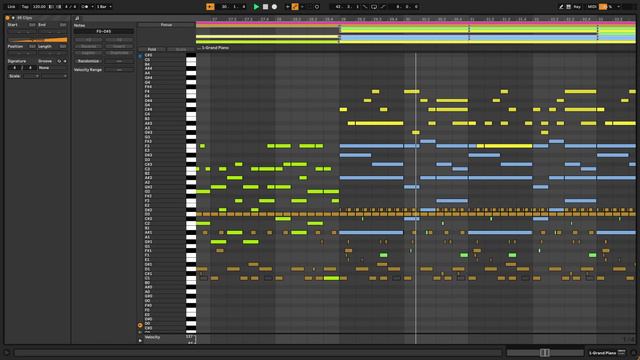Toggle the Computer MIDI Keyboard icon
The image size is (640, 360).
(568, 7)
